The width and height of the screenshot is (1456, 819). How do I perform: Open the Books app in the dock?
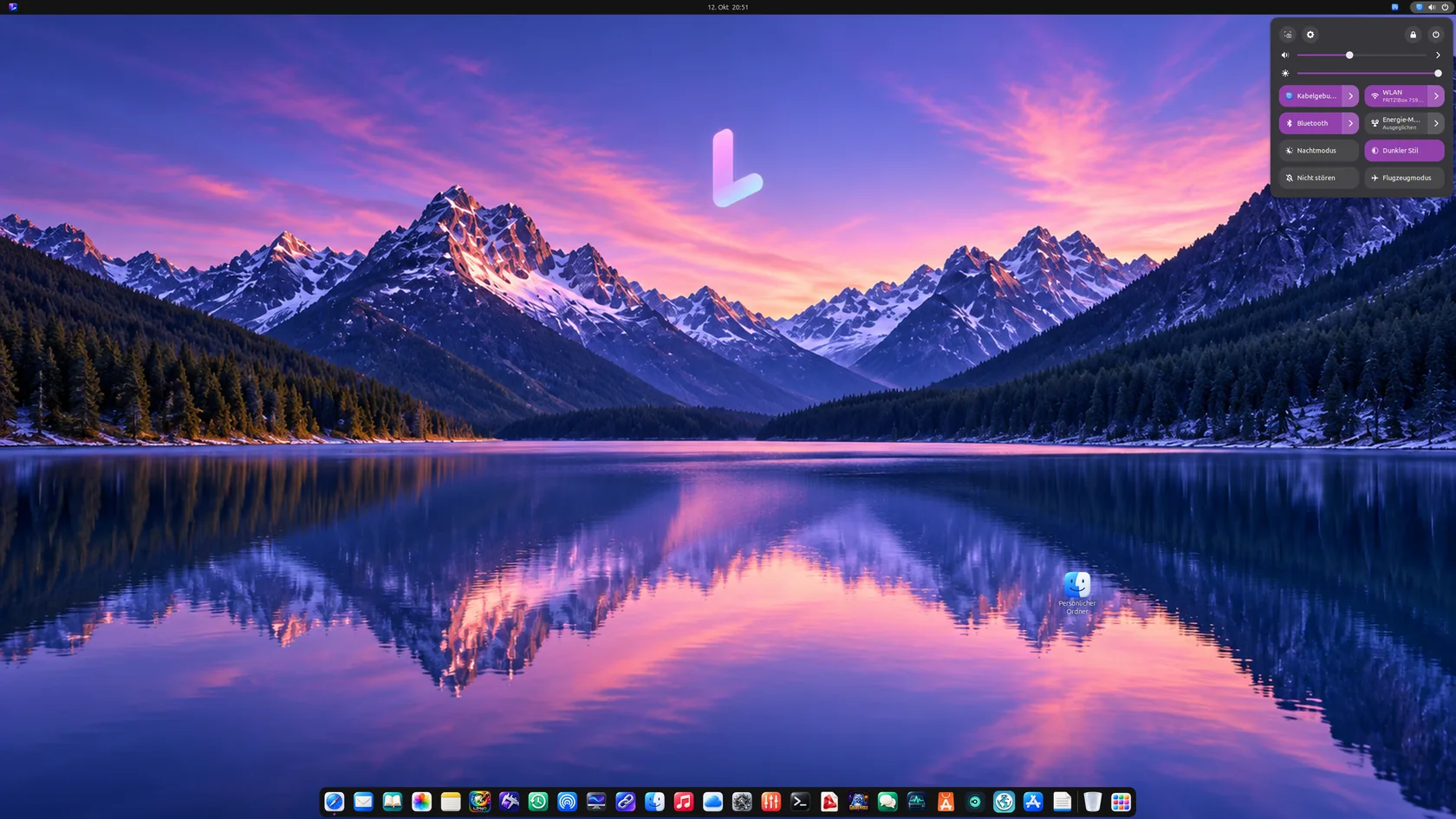pos(393,802)
